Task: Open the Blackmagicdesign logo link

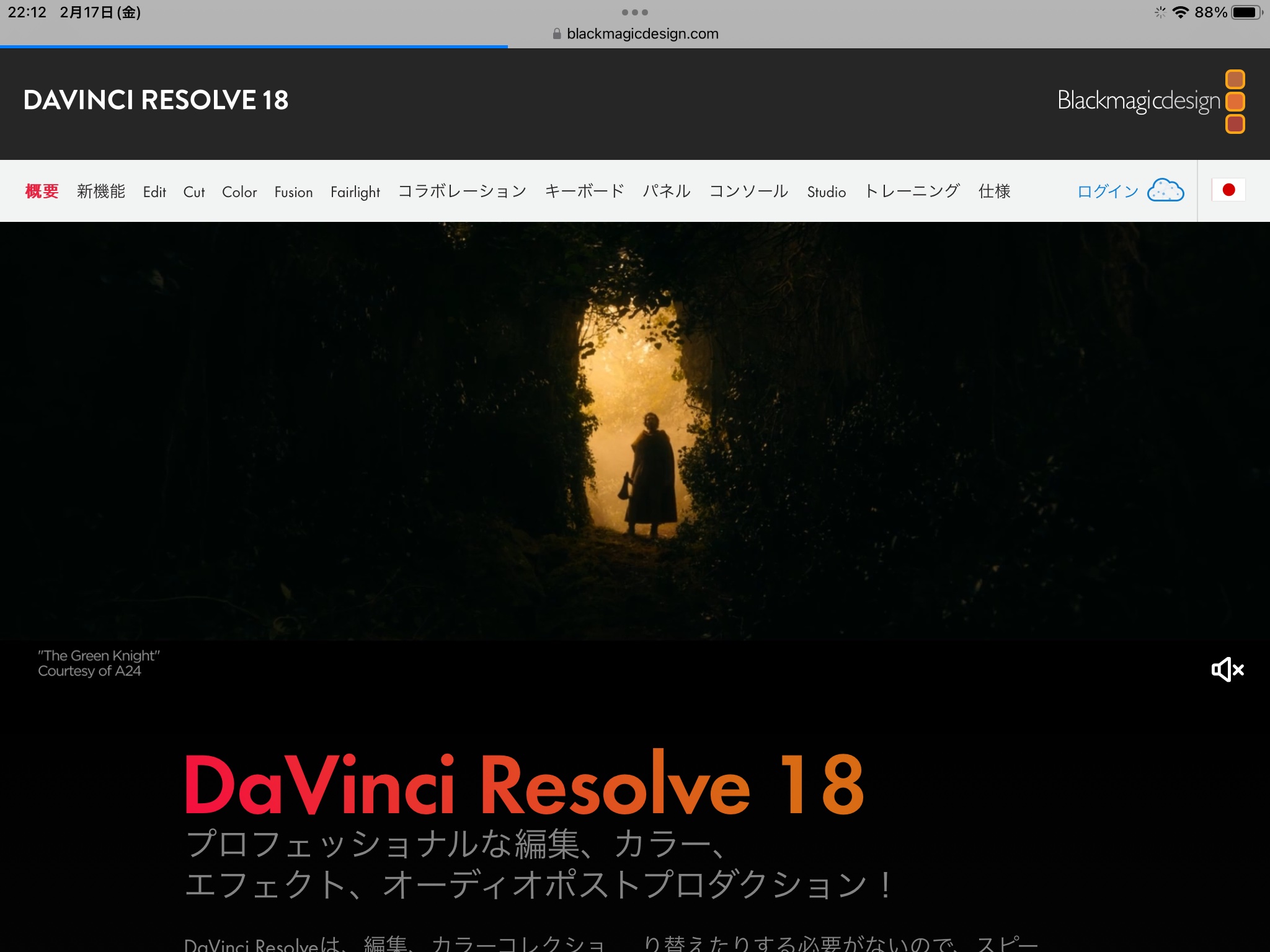Action: point(1151,101)
